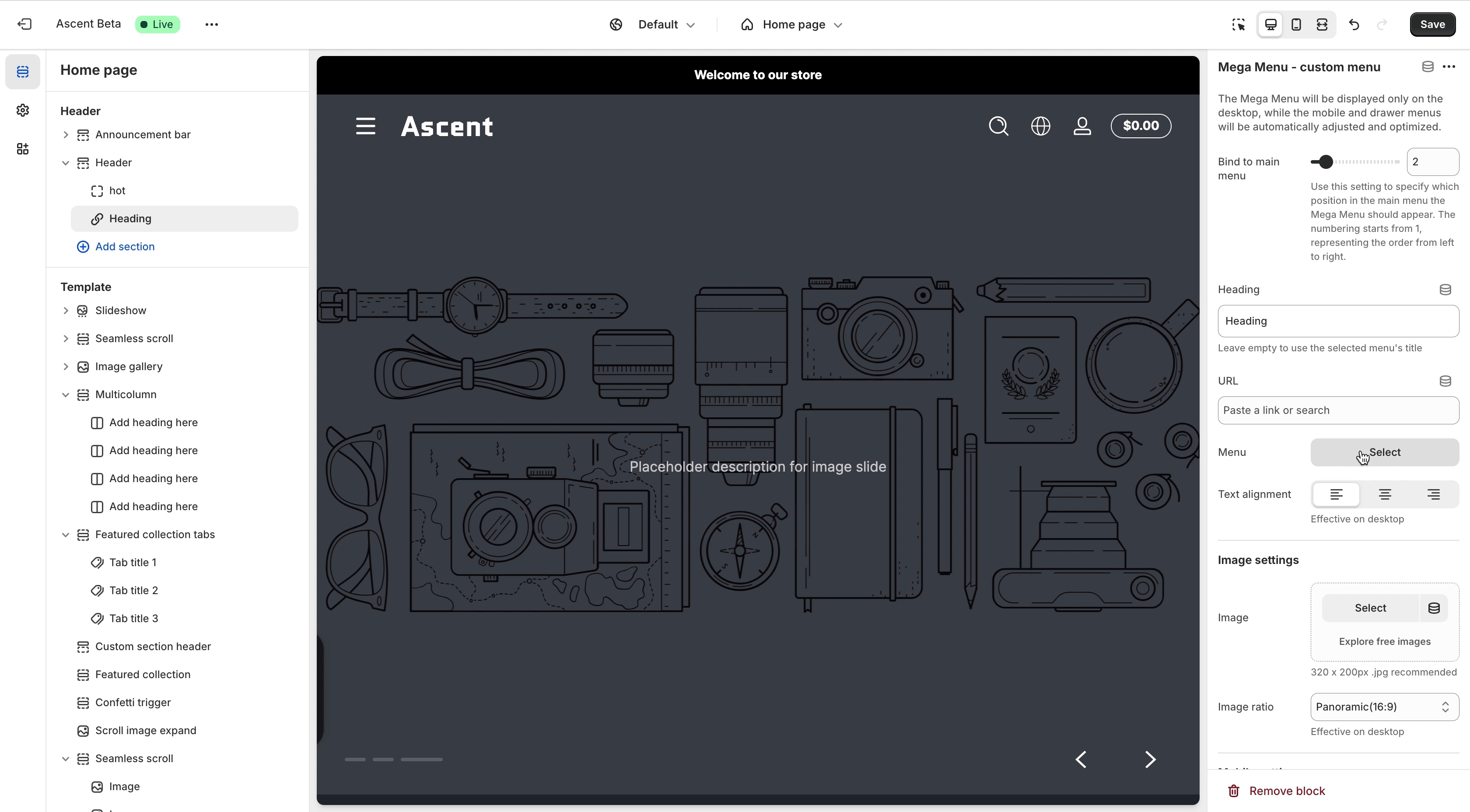
Task: Click search icon in store preview
Action: pyautogui.click(x=998, y=126)
